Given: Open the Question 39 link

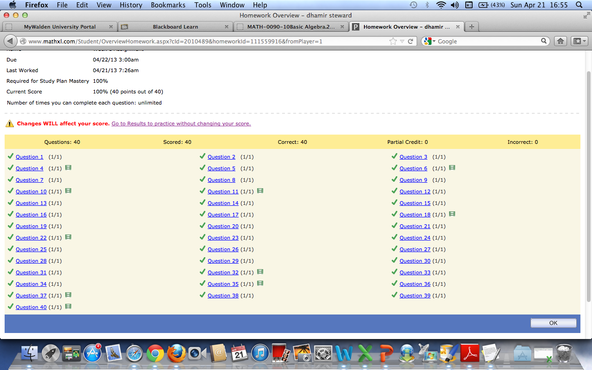Looking at the screenshot, I should pos(415,295).
